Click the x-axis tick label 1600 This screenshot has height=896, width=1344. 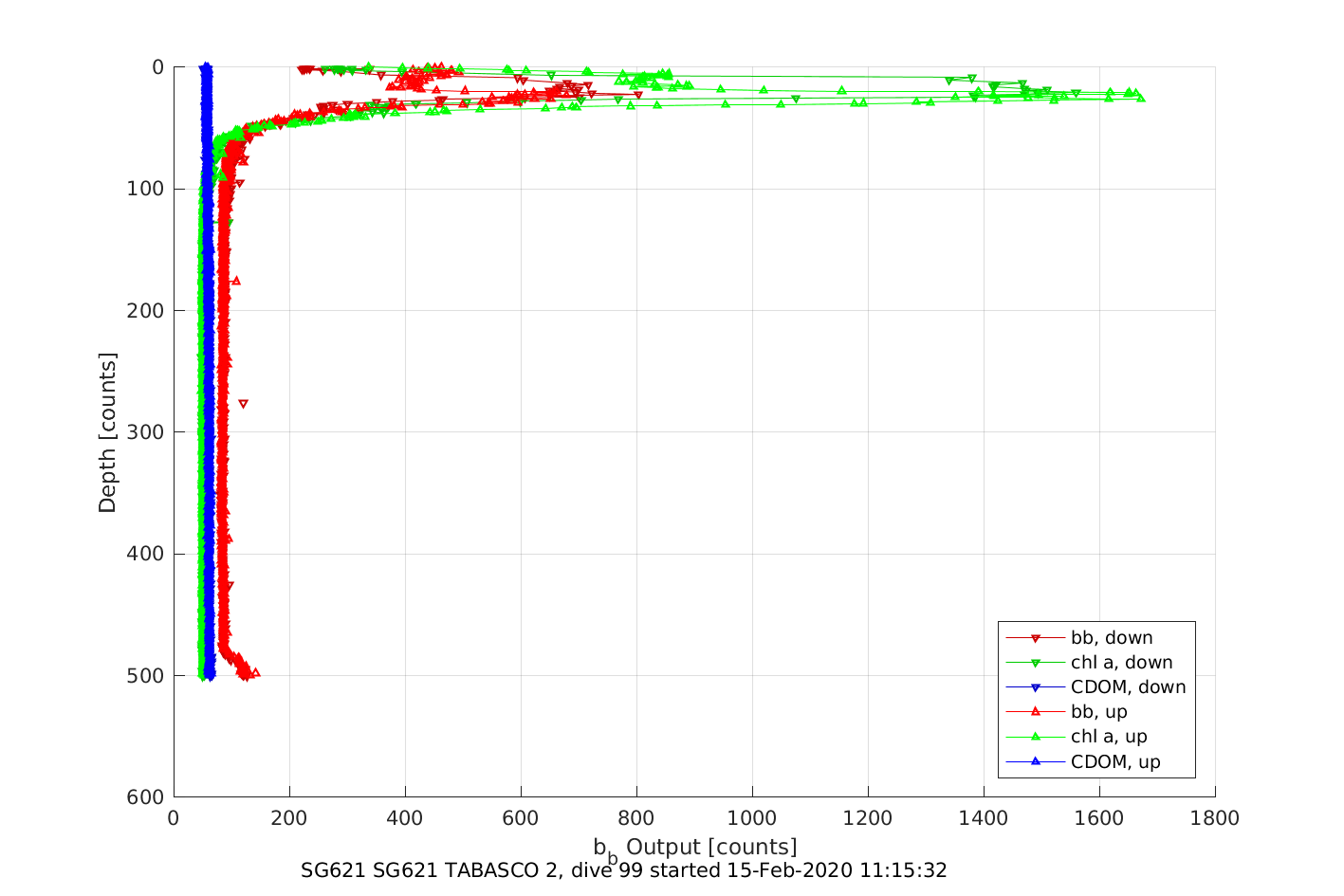(1099, 818)
